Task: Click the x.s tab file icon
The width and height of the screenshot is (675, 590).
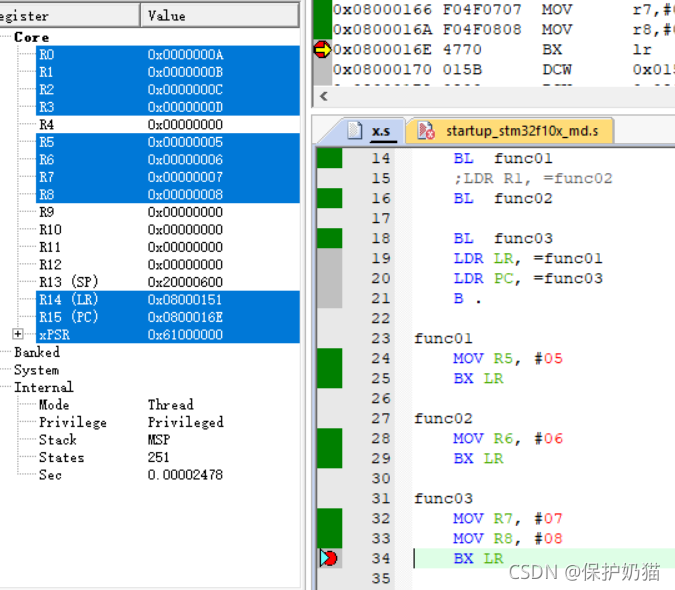Action: [355, 131]
